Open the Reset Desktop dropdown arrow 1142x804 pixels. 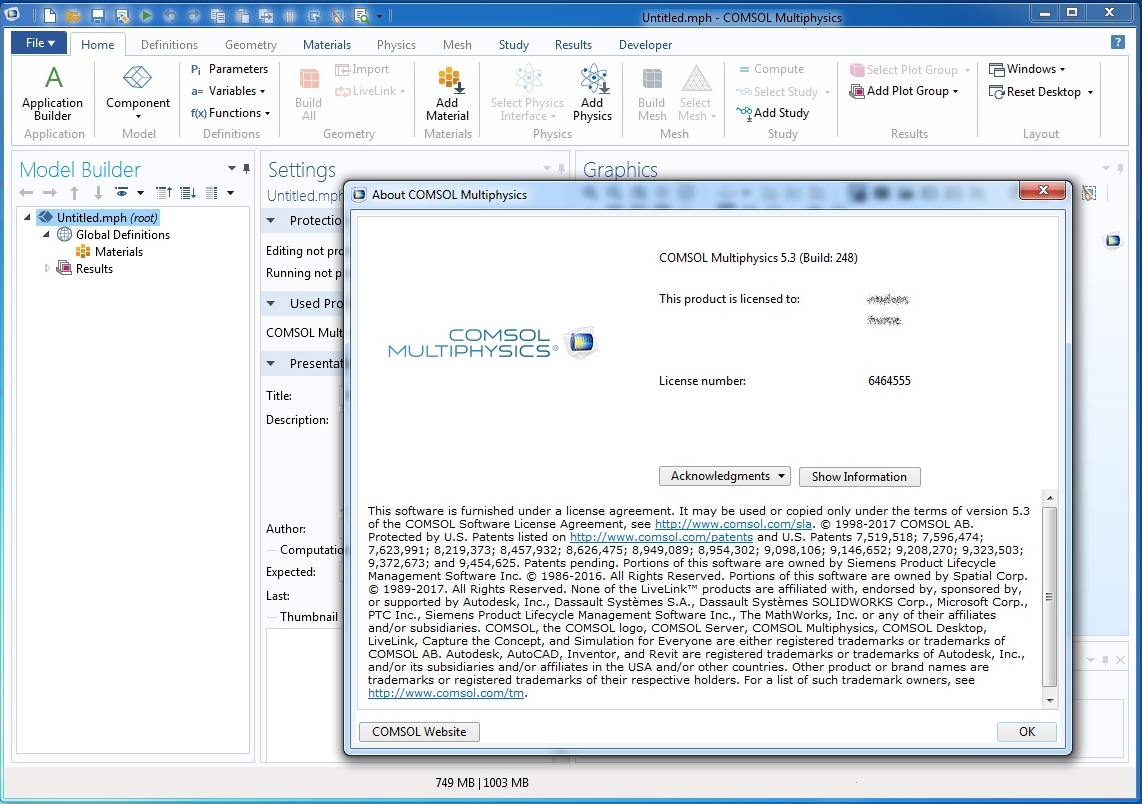pos(1090,92)
